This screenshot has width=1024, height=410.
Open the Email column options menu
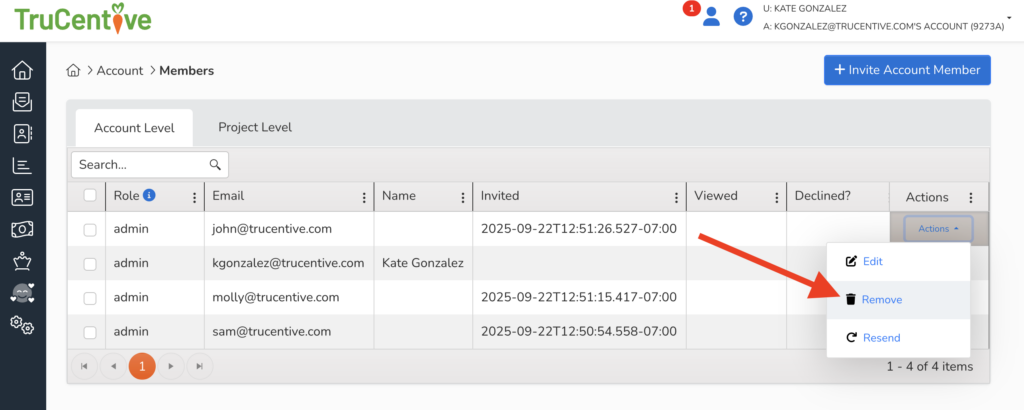pos(362,198)
